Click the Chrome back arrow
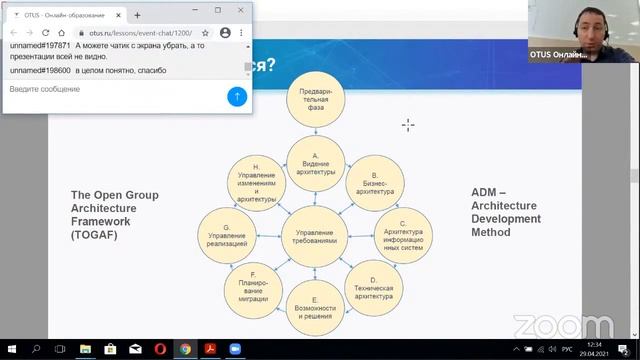The height and width of the screenshot is (360, 640). [13, 33]
